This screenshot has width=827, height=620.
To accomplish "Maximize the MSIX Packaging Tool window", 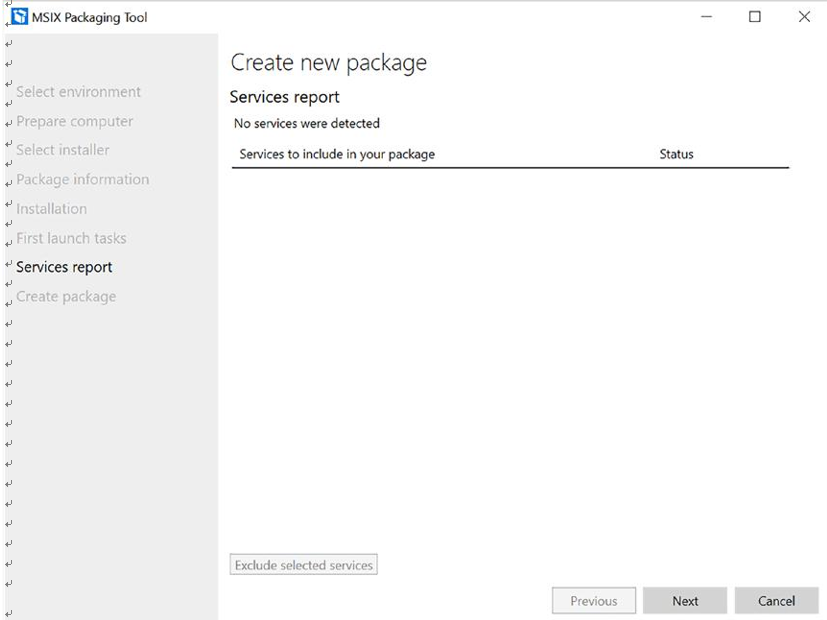I will click(x=755, y=17).
